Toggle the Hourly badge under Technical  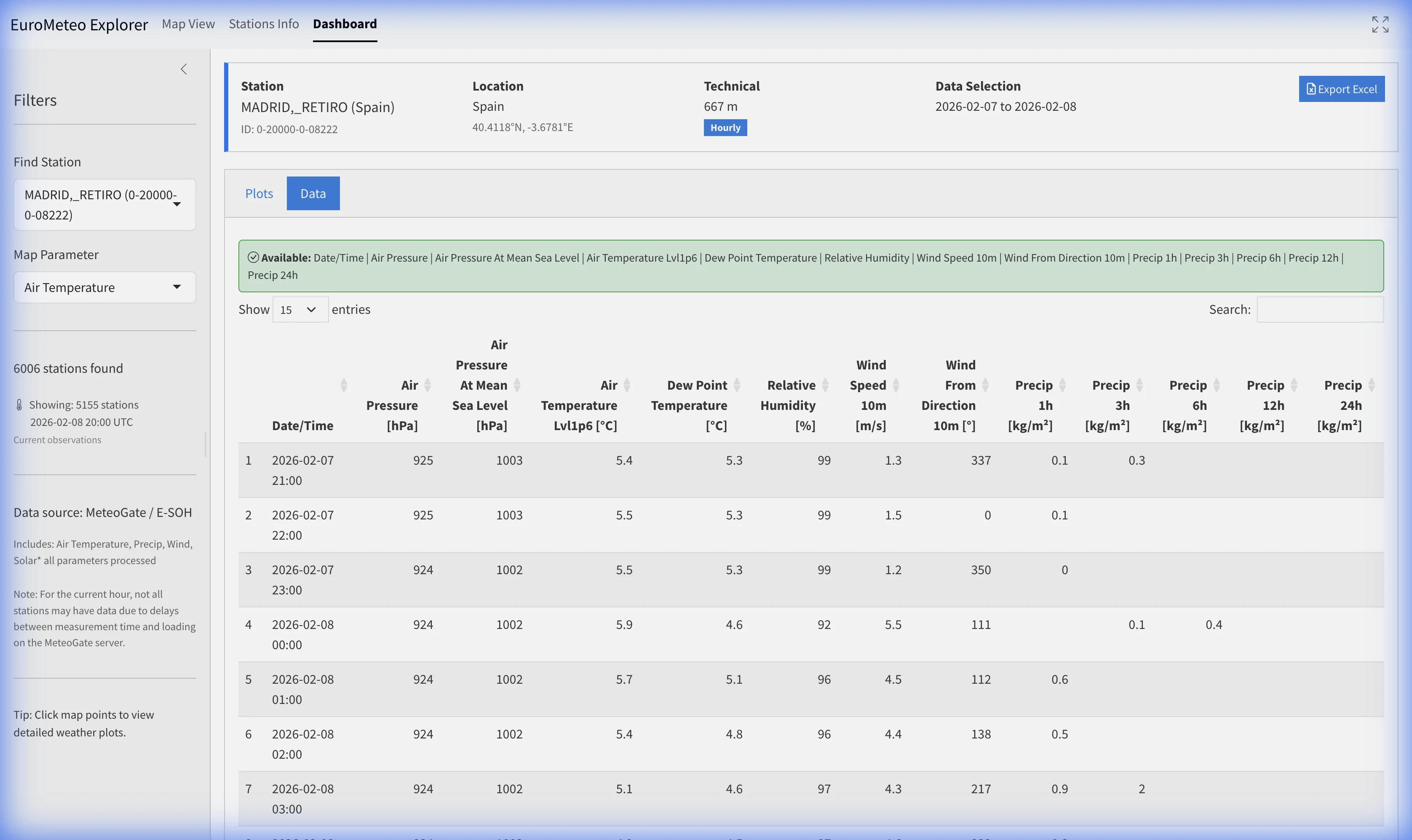click(725, 127)
